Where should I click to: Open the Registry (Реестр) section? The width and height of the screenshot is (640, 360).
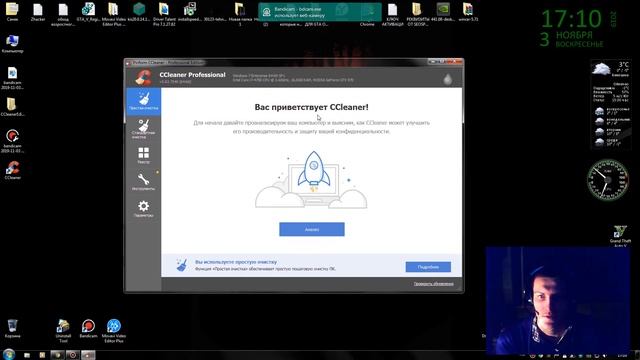(x=143, y=156)
